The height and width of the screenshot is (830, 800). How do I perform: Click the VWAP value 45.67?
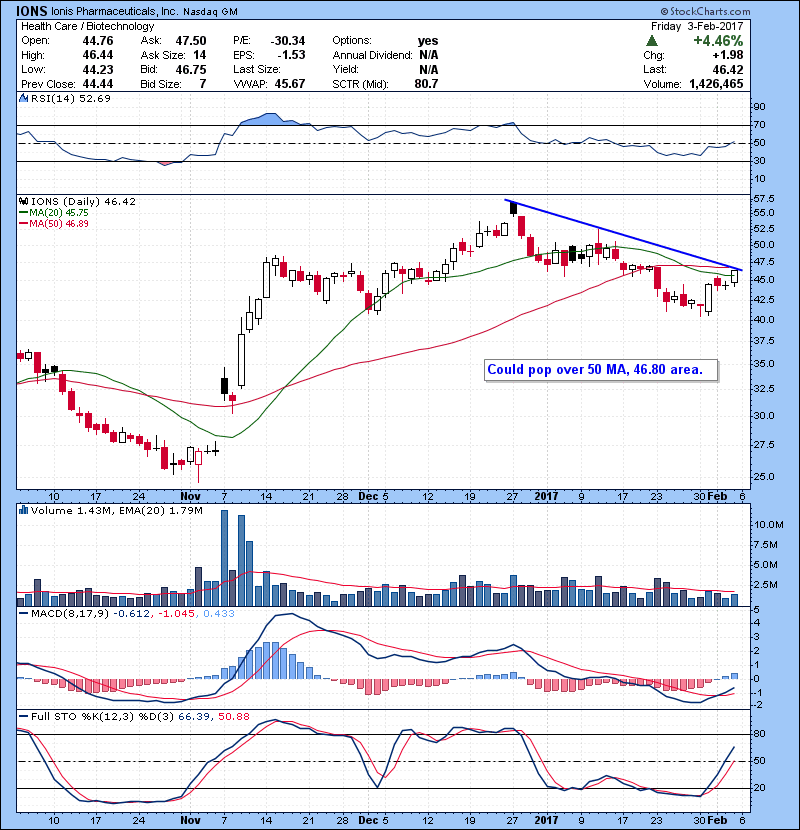[x=290, y=84]
